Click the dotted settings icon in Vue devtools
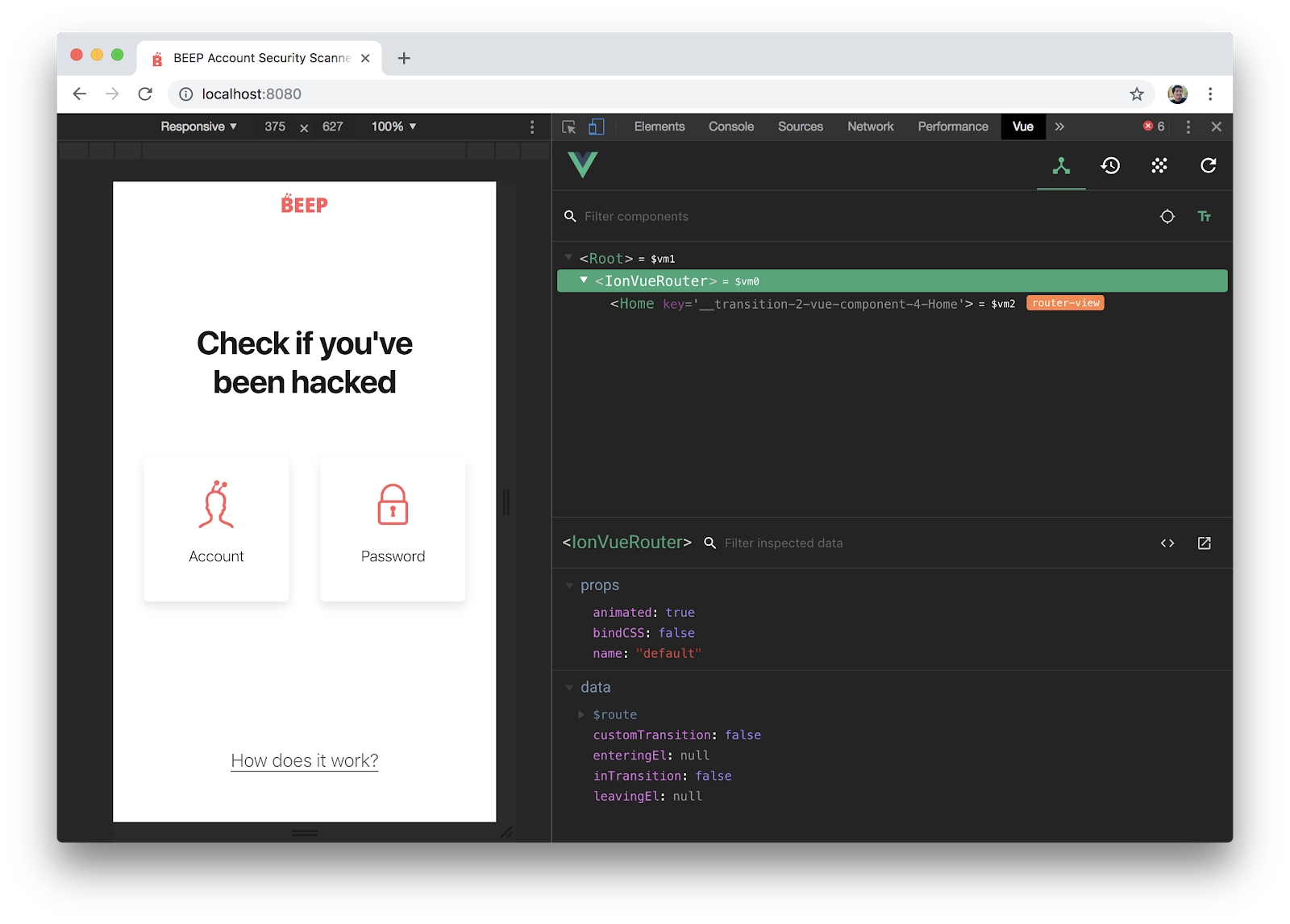1290x924 pixels. [x=1159, y=166]
